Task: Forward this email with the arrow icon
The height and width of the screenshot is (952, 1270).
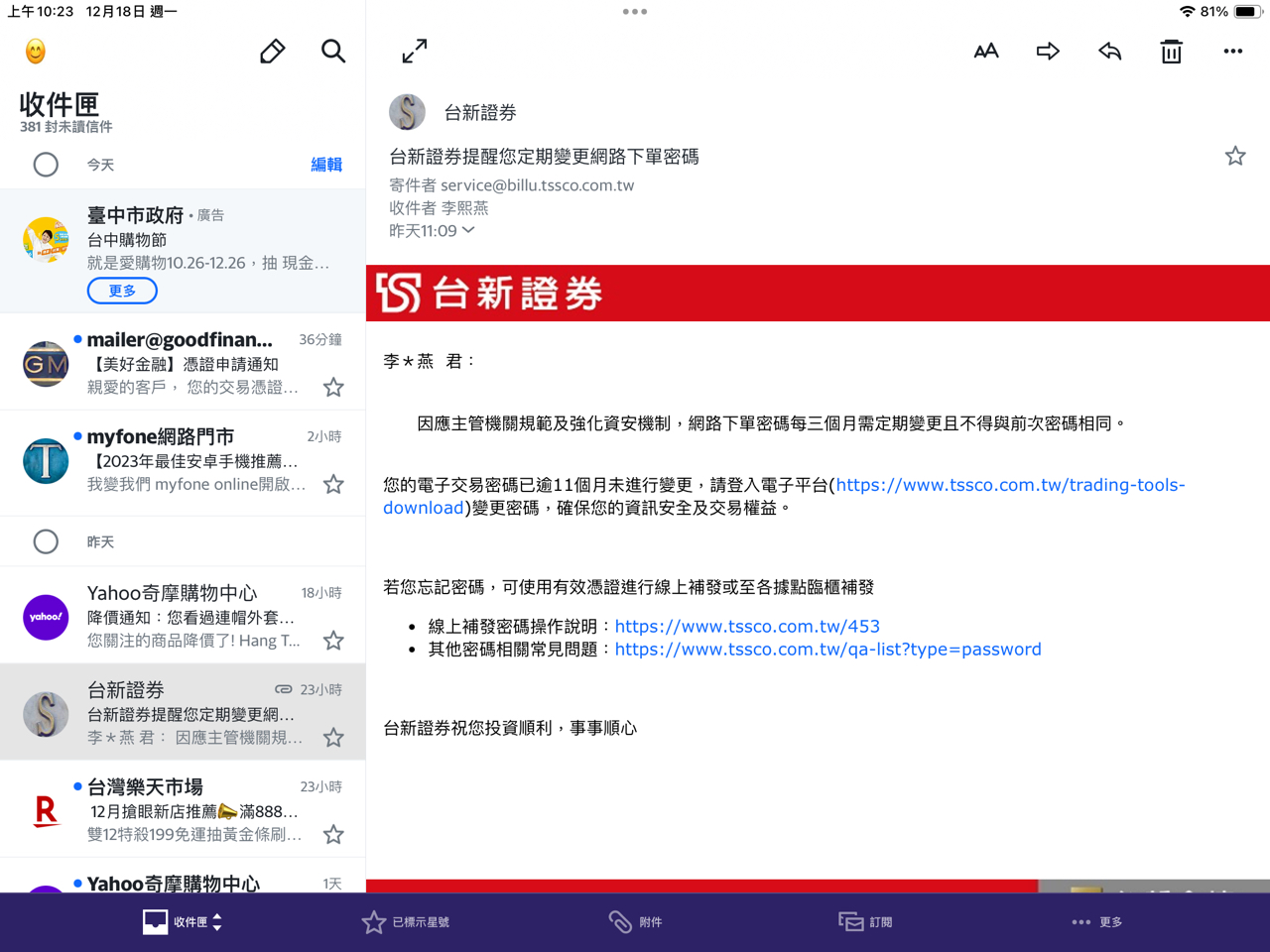Action: click(1048, 52)
